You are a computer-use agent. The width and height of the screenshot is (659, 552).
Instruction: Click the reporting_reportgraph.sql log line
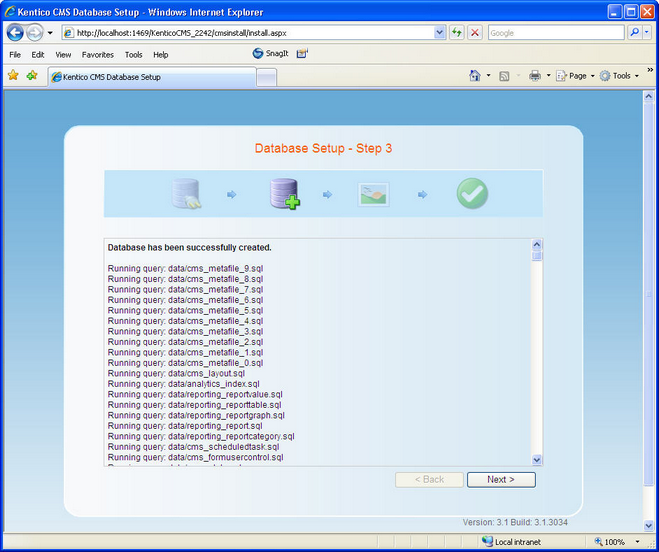click(196, 415)
